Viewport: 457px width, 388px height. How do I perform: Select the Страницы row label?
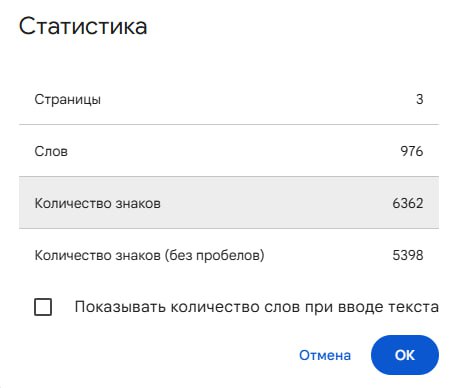tap(68, 99)
